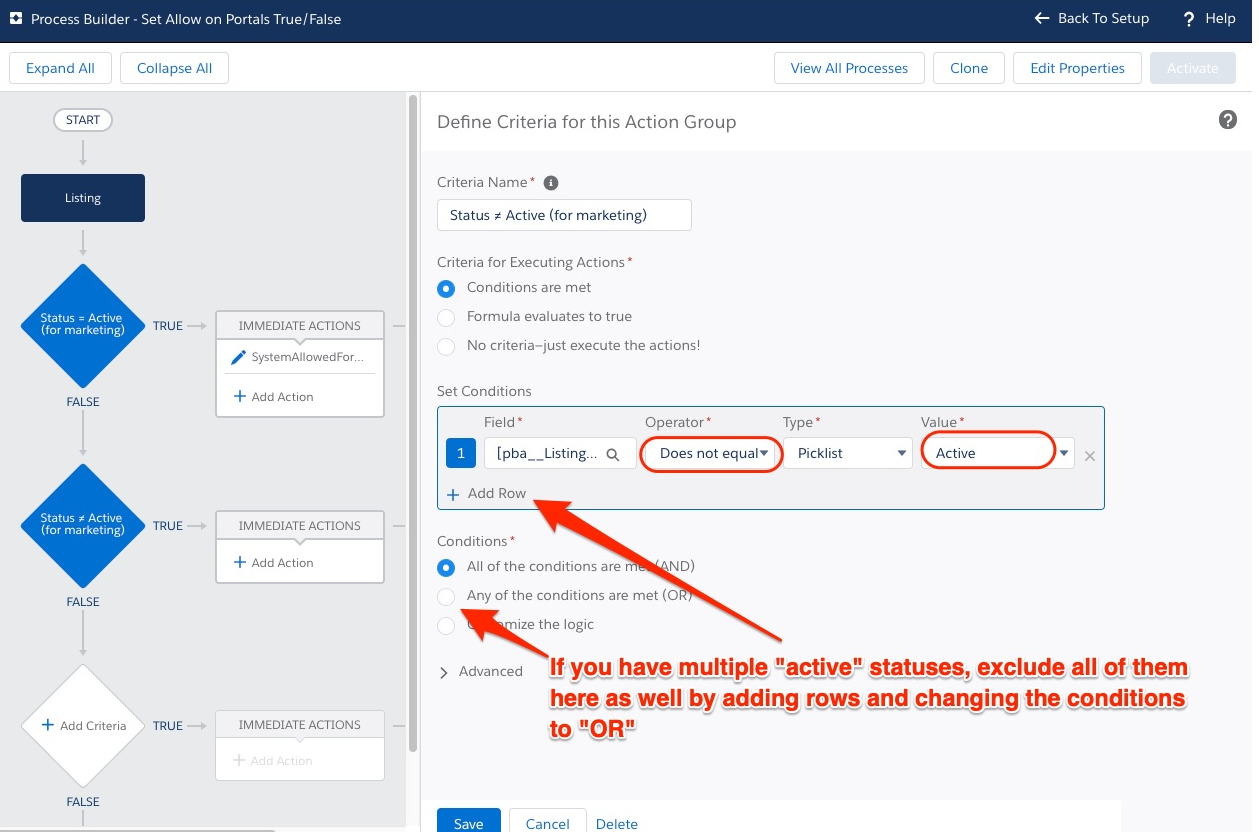Image resolution: width=1259 pixels, height=832 pixels.
Task: Click the Add Row plus icon
Action: (451, 493)
